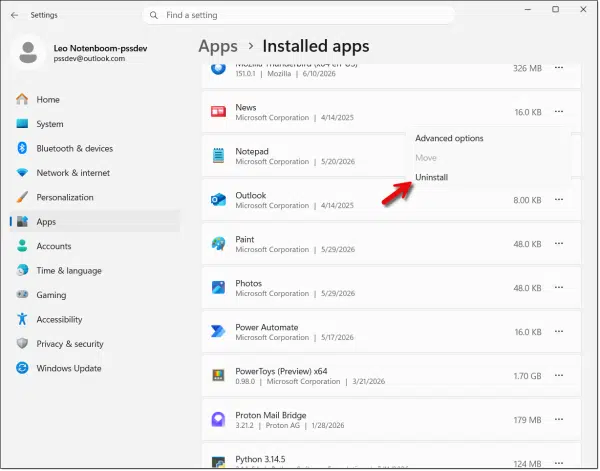Click pssdev@outlook.com email text

89,59
